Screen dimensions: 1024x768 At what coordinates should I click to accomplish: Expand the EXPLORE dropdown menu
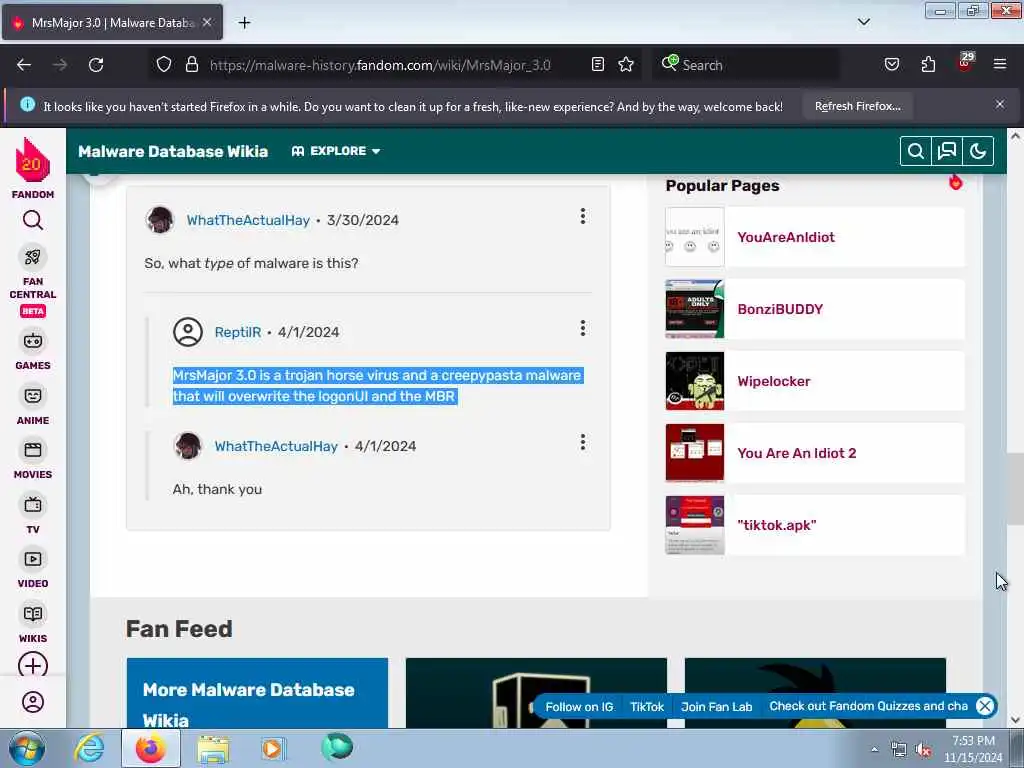[336, 151]
